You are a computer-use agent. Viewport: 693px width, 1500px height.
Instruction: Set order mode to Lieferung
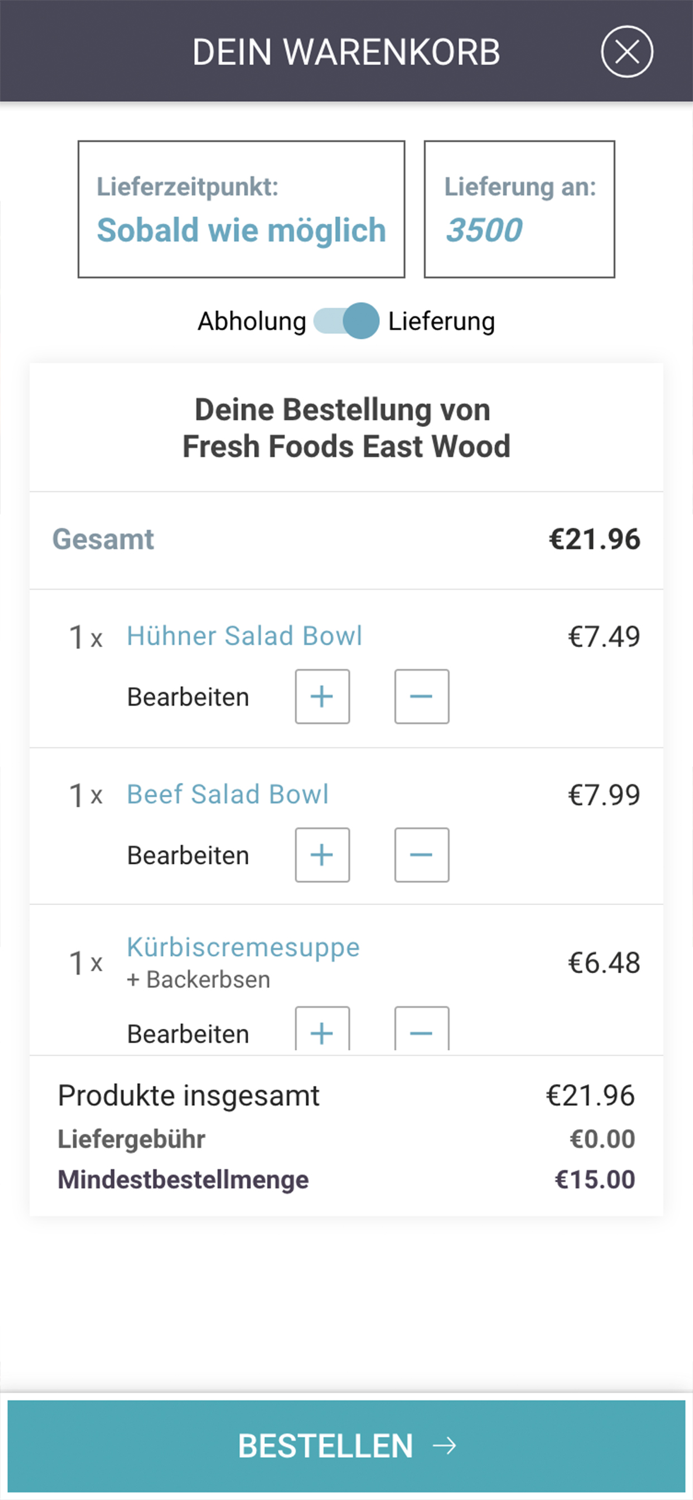pyautogui.click(x=443, y=321)
